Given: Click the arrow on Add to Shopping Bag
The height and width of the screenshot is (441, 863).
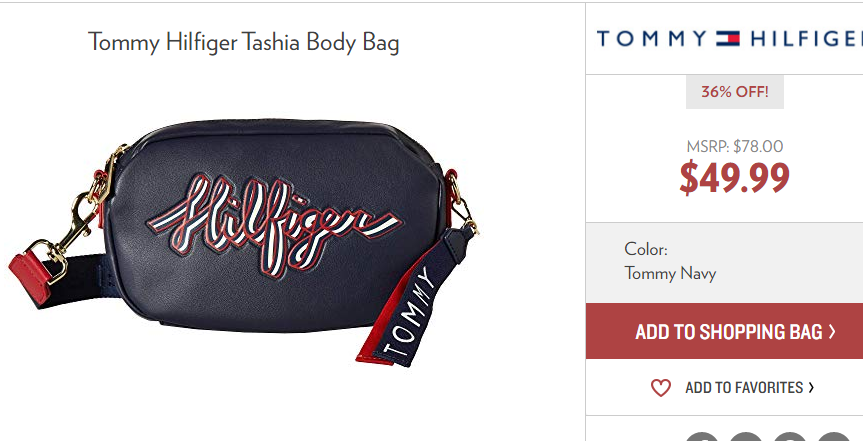Looking at the screenshot, I should 832,331.
